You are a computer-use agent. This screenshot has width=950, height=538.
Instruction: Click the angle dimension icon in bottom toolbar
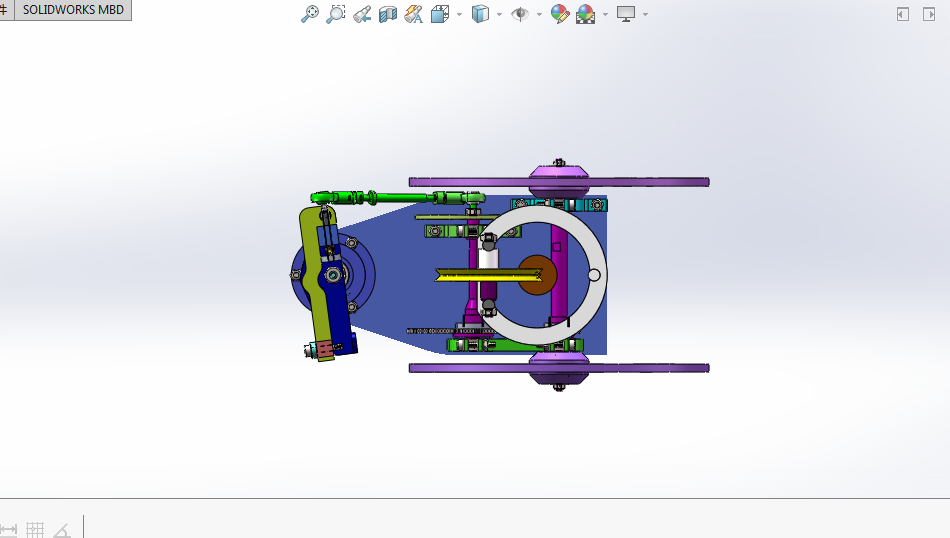[62, 530]
